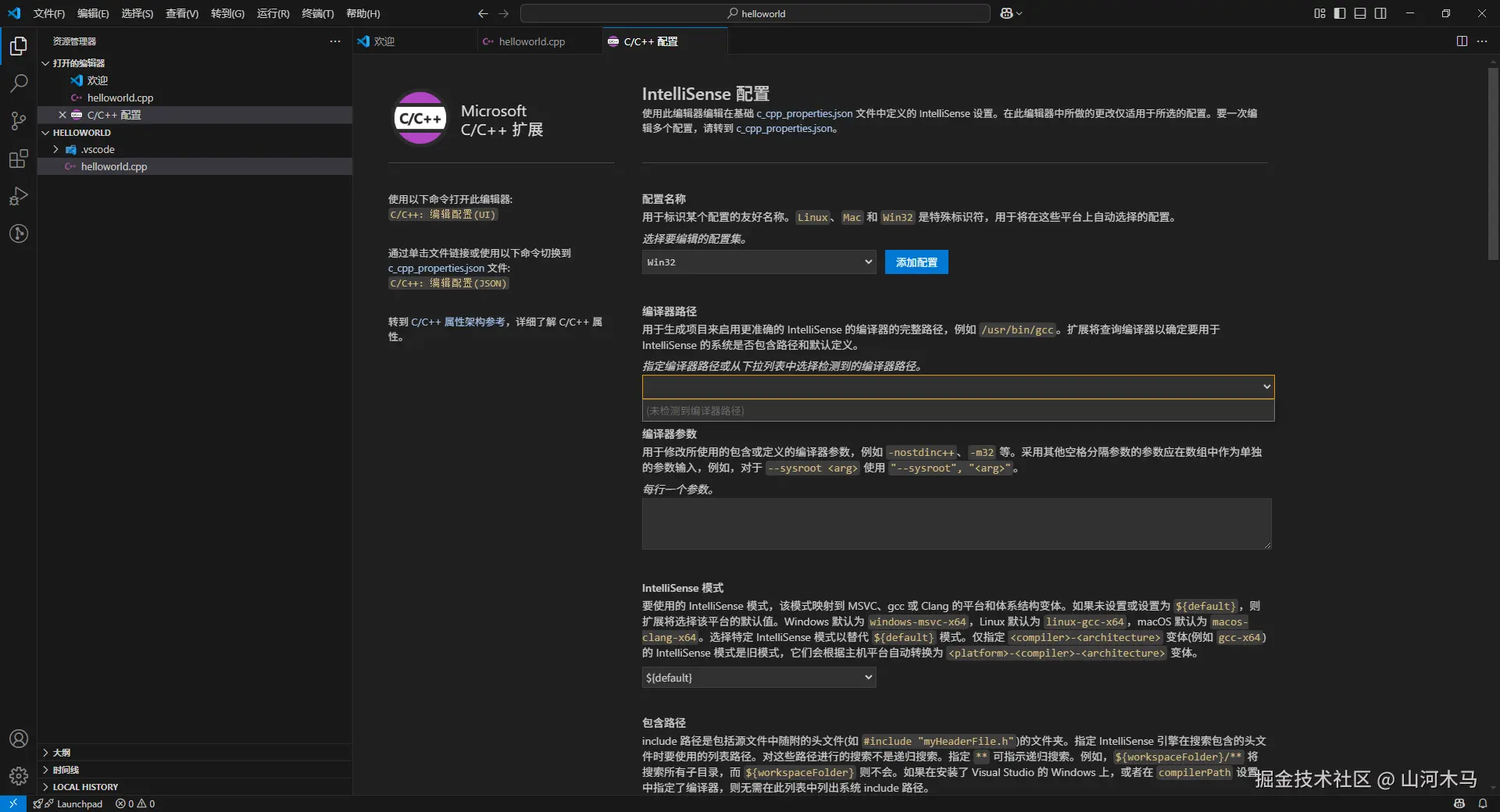Open the 选择(S) menu

pos(137,13)
